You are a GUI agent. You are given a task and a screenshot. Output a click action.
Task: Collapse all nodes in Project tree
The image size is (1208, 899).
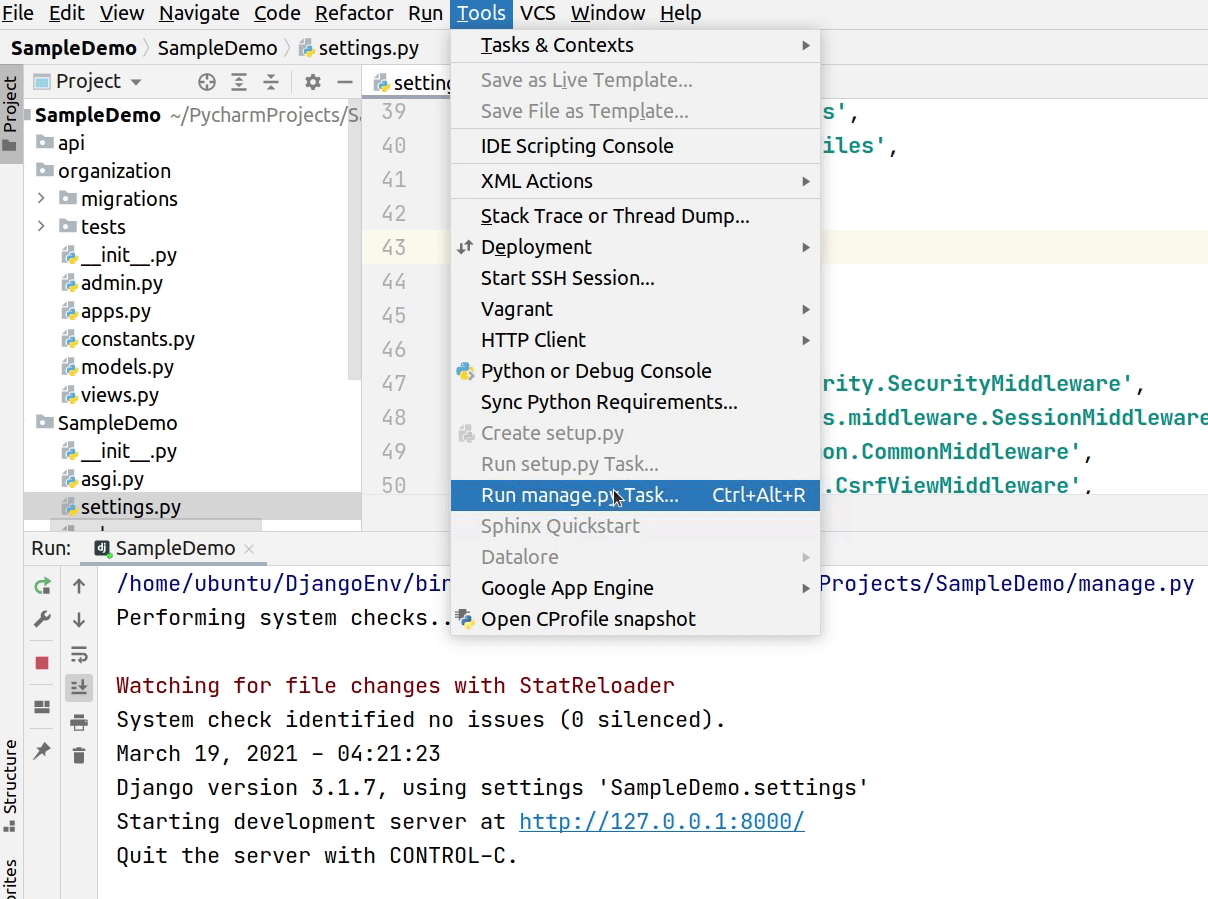(272, 81)
